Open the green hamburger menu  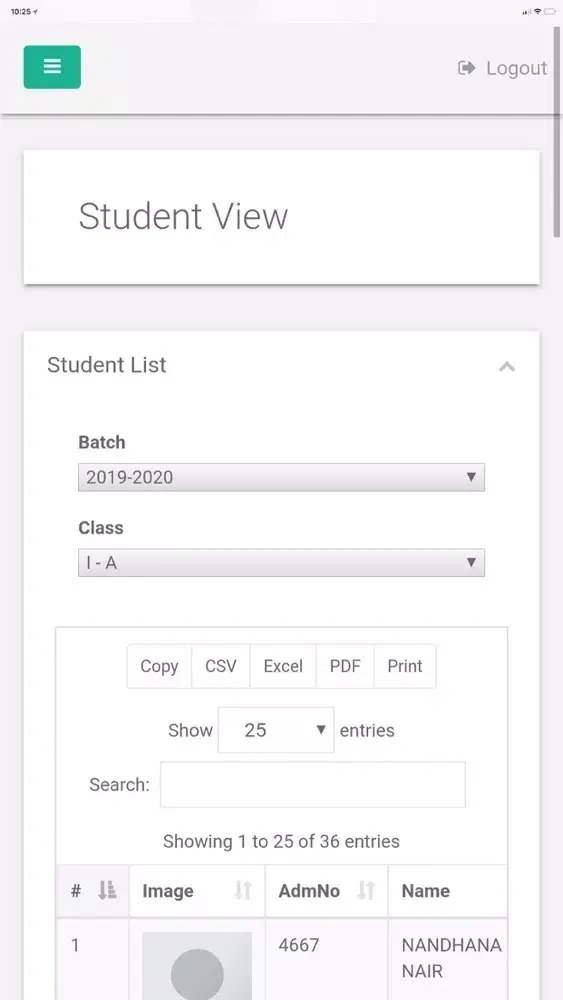(52, 67)
